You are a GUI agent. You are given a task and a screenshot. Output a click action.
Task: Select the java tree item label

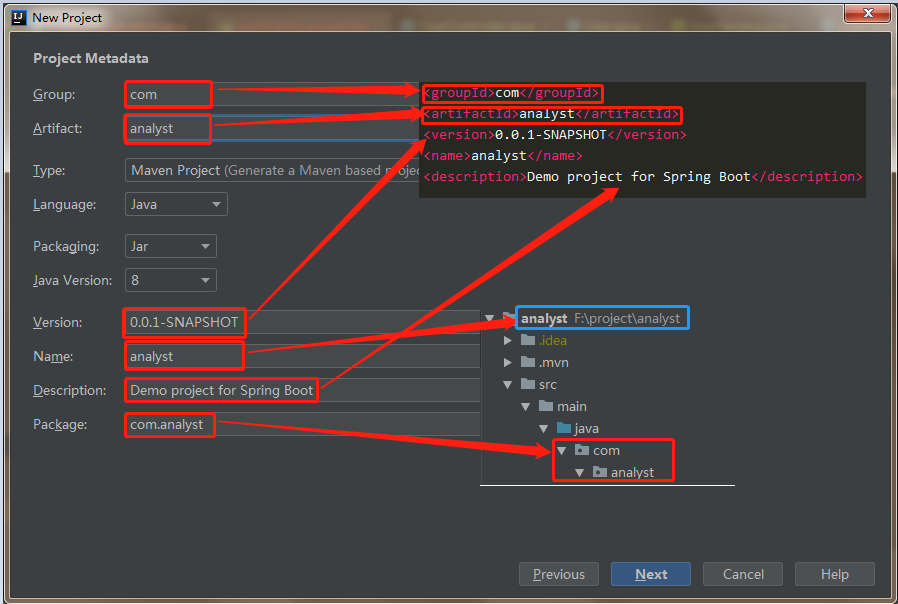click(586, 428)
